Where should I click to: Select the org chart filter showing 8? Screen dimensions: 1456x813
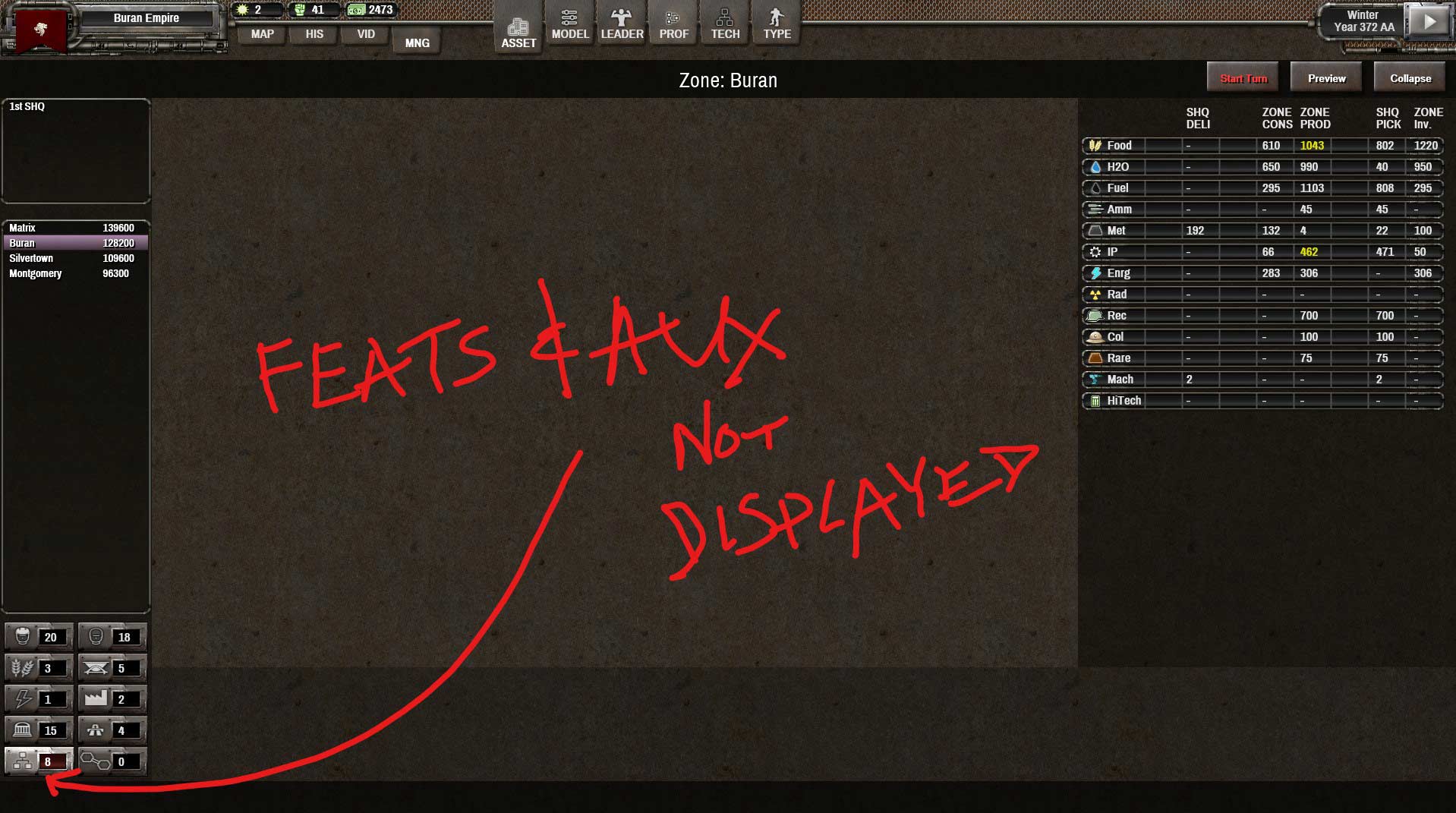point(39,761)
